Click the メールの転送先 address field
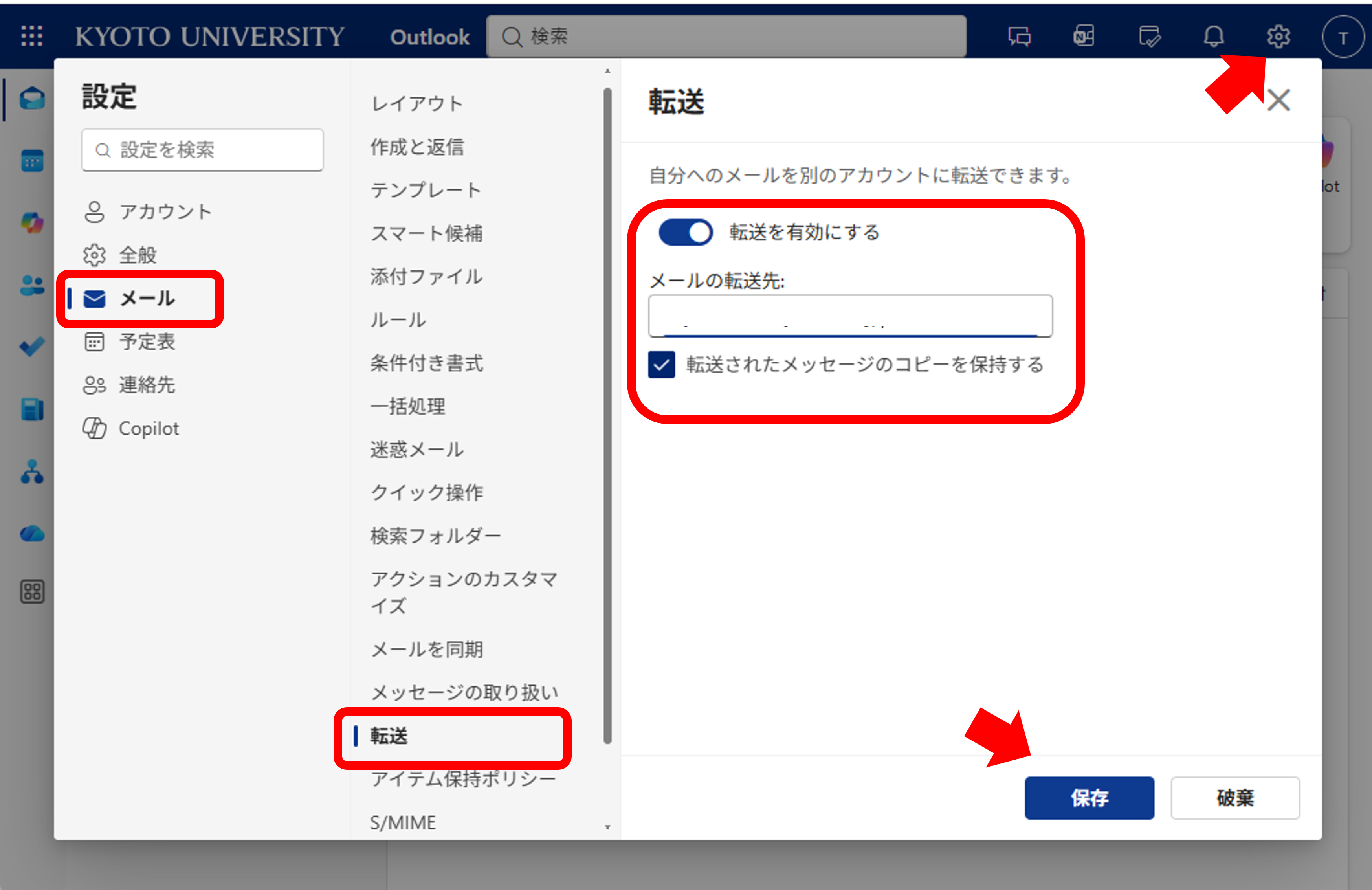Screen dimensions: 1372x890 click(850, 316)
